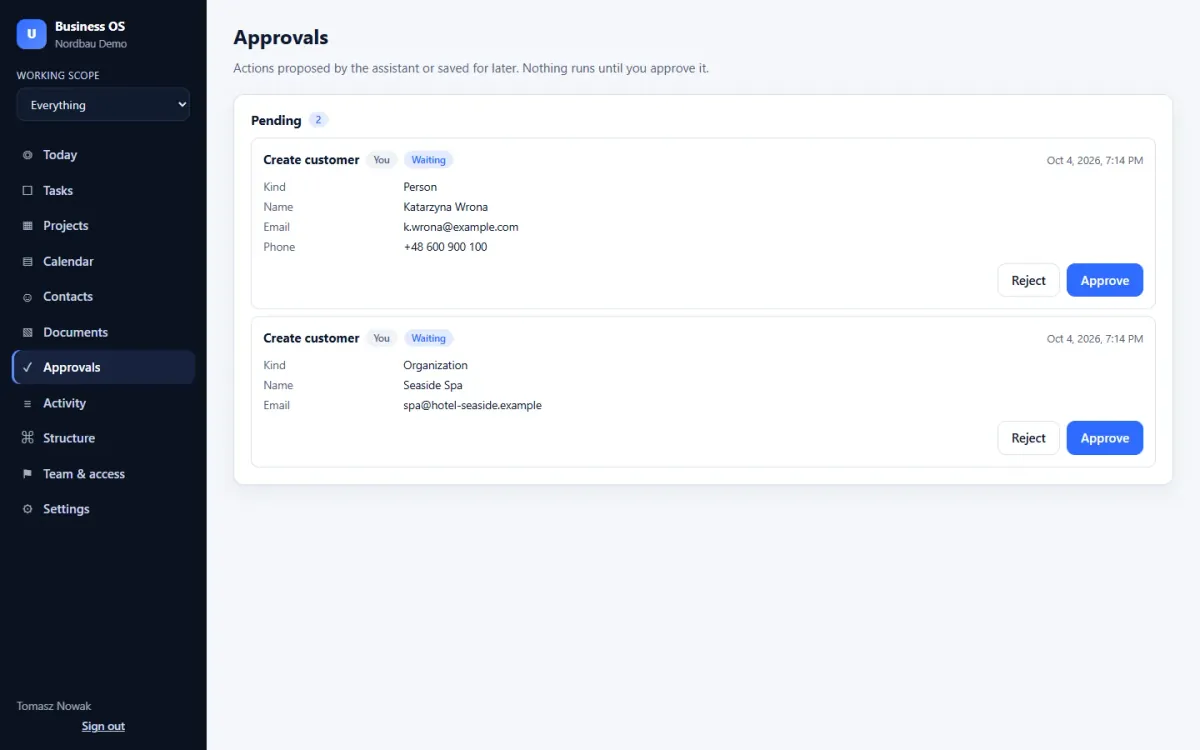Click the Team & access flag icon
The image size is (1200, 750).
pos(27,474)
